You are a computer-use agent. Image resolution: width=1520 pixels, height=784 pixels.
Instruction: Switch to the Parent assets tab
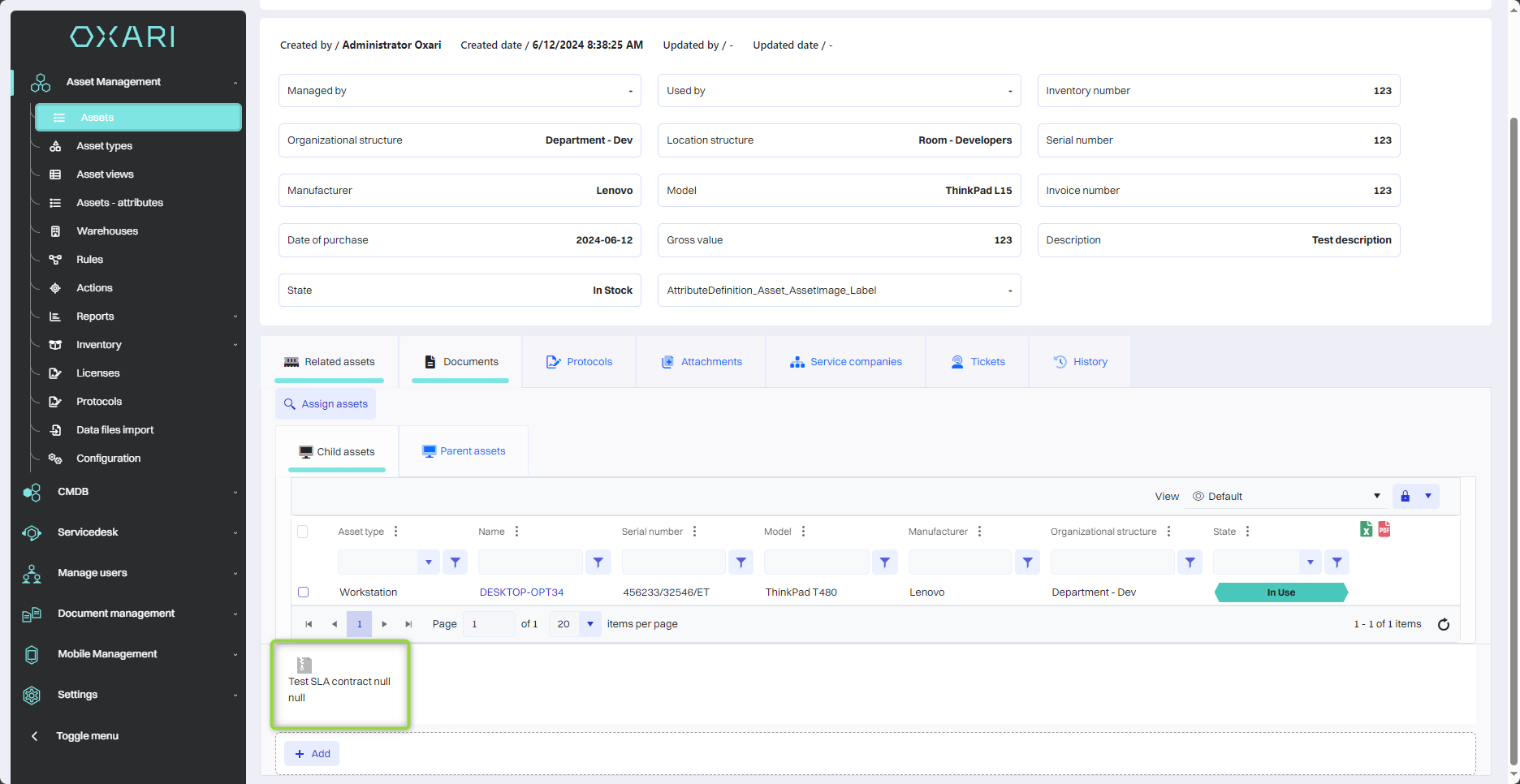(464, 451)
